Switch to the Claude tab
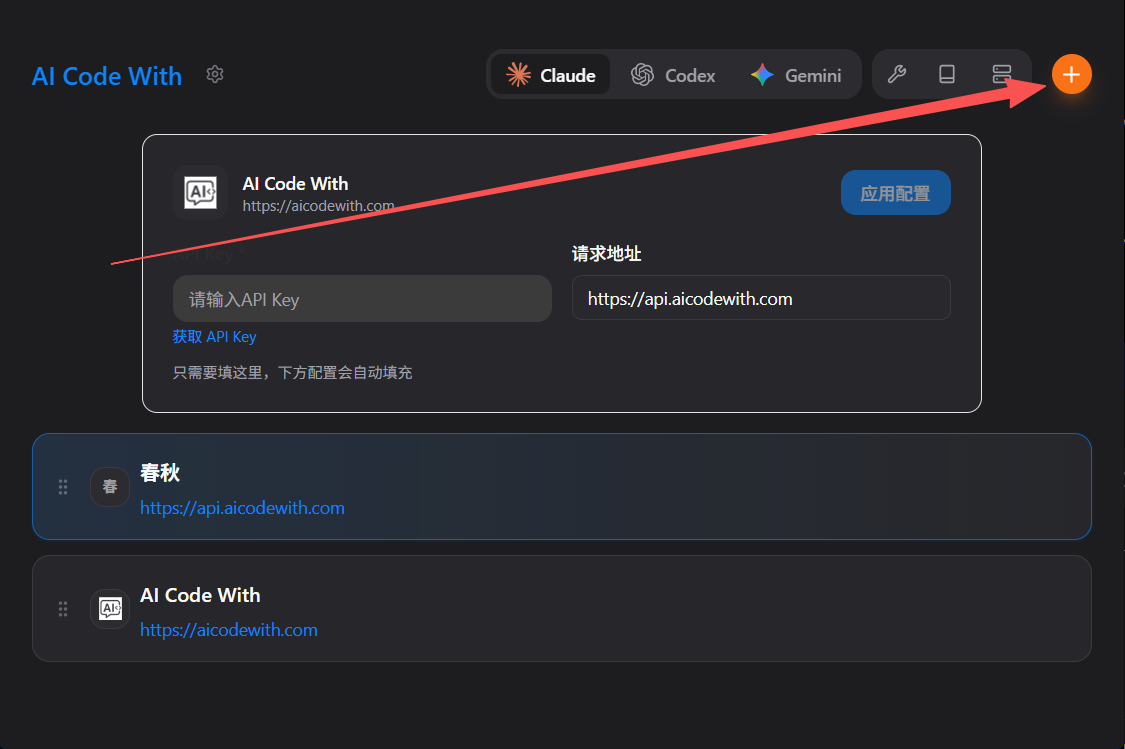The width and height of the screenshot is (1125, 749). (551, 75)
